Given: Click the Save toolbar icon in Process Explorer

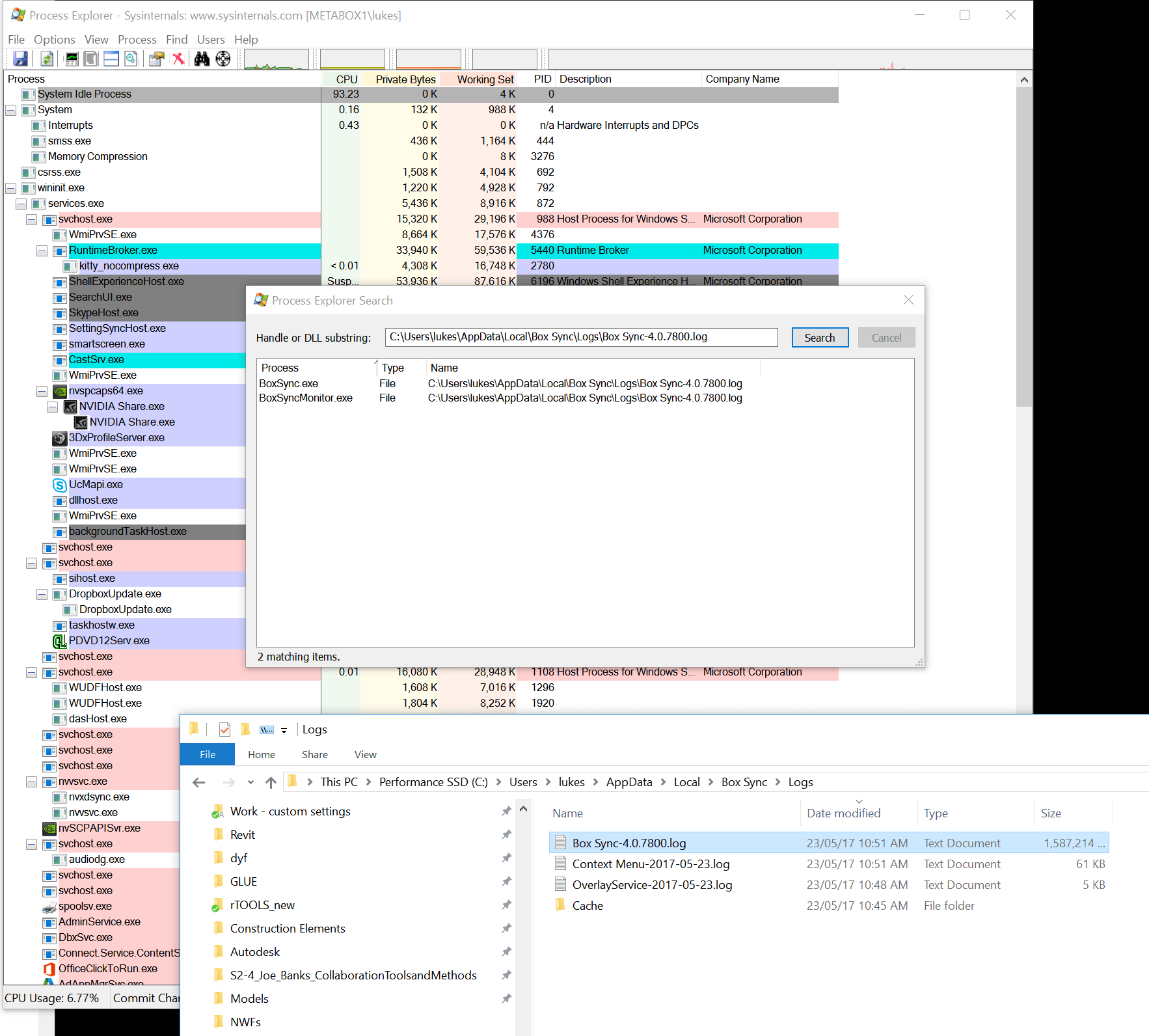Looking at the screenshot, I should (x=20, y=59).
